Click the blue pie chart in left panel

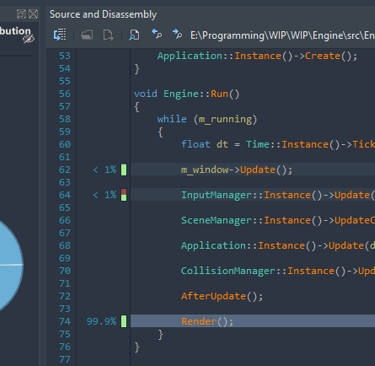click(x=10, y=265)
